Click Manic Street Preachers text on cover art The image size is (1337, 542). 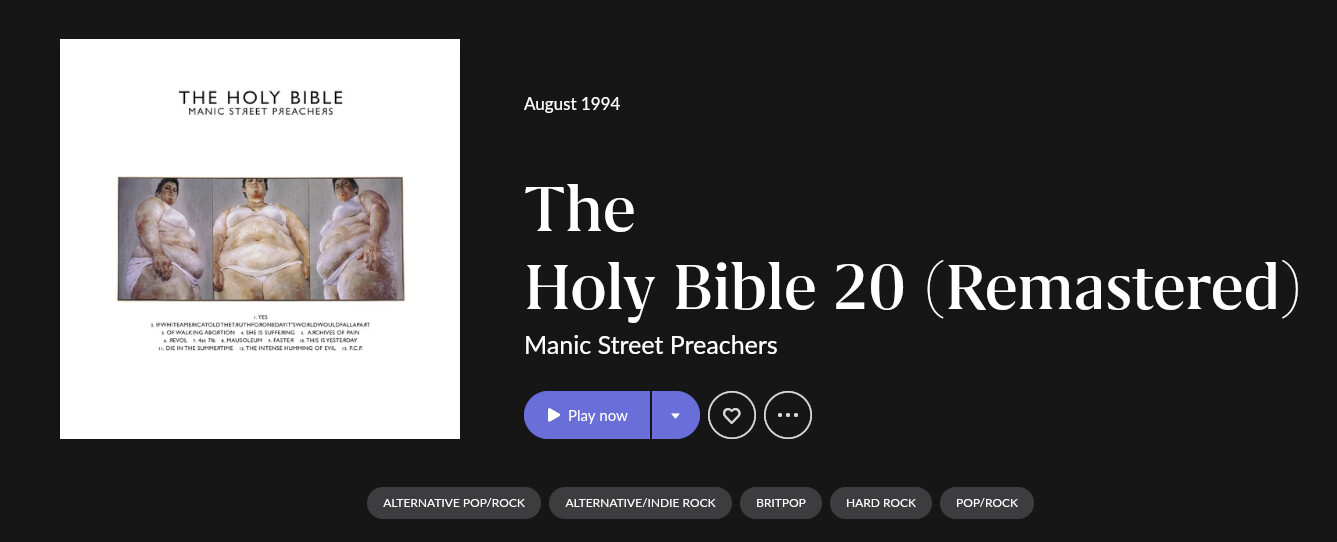tap(260, 112)
